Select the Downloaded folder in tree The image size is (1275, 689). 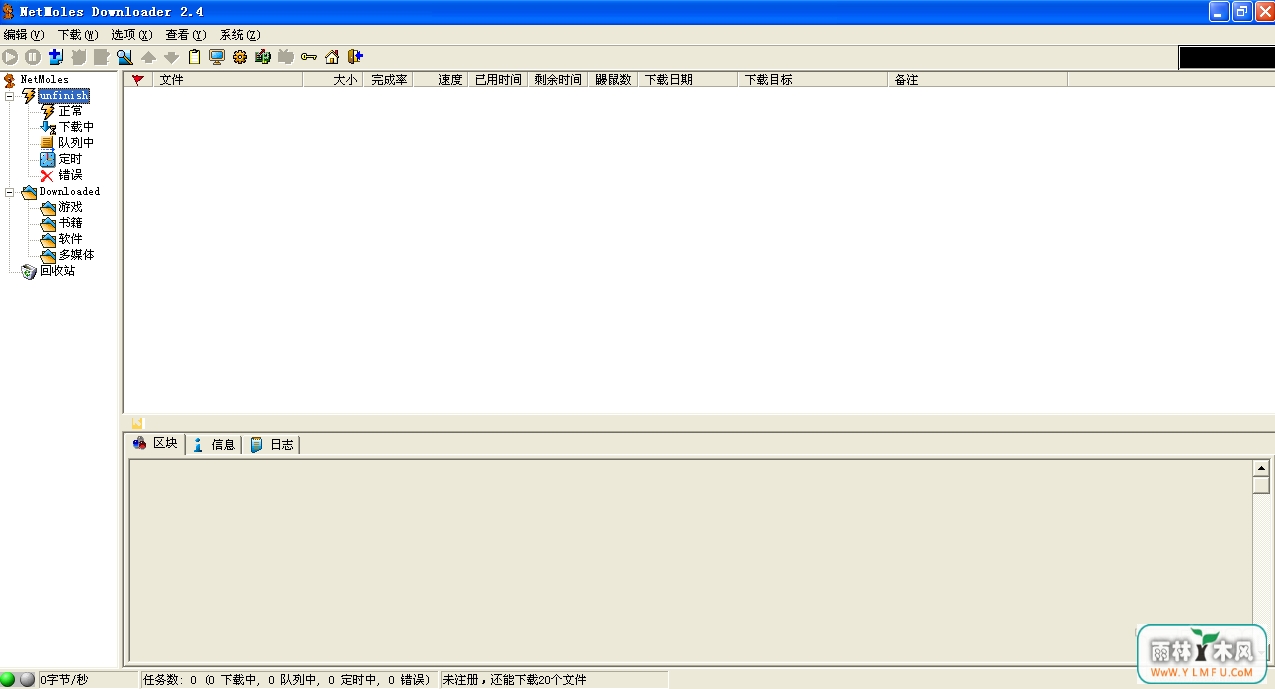coord(70,191)
